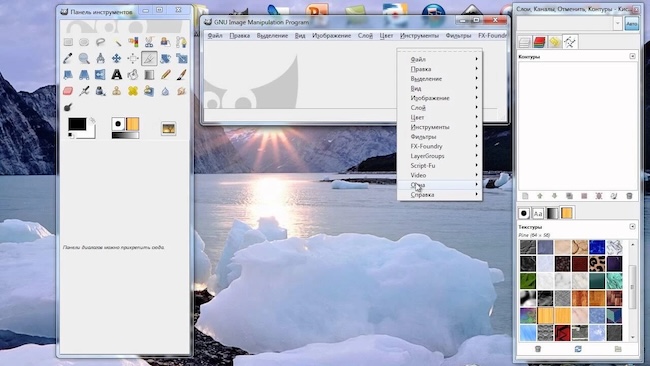Select the Shear tool
This screenshot has width=650, height=366.
click(x=68, y=75)
